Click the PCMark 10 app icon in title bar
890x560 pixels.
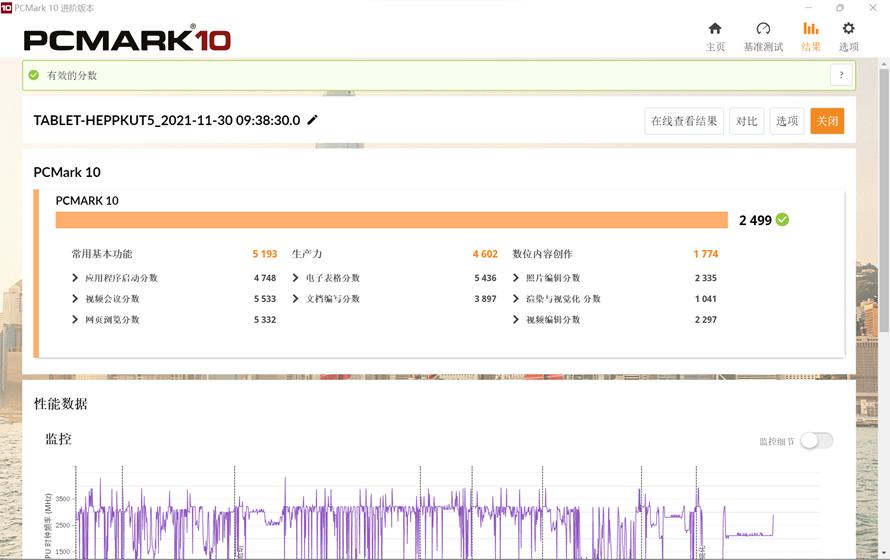[x=6, y=7]
